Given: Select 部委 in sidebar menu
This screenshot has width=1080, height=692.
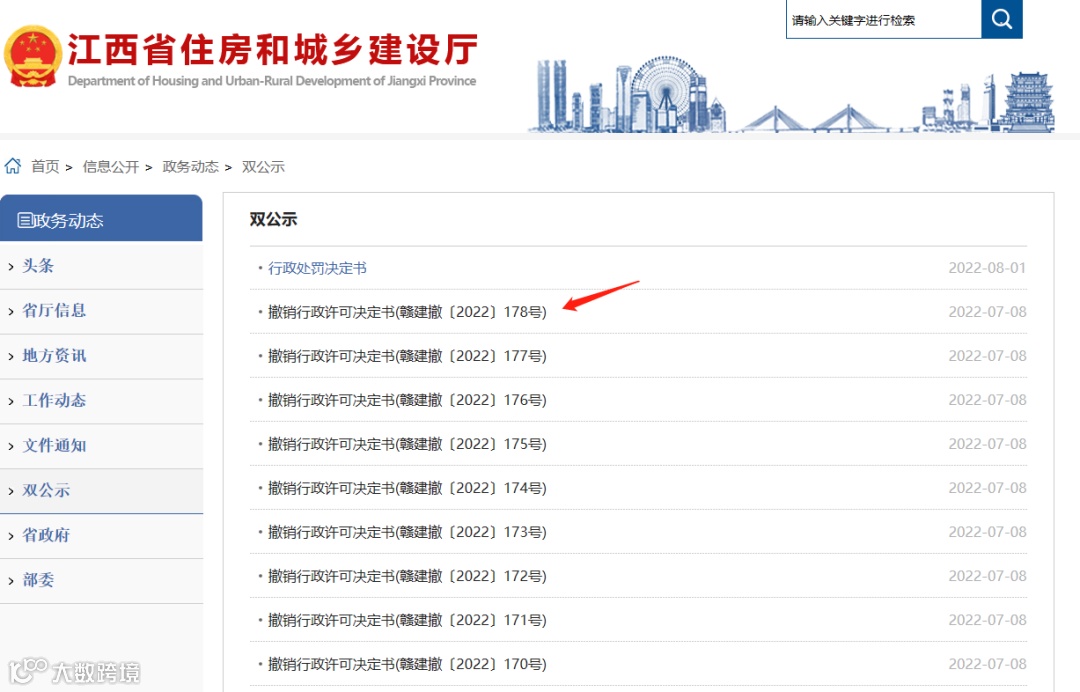Looking at the screenshot, I should pos(38,580).
